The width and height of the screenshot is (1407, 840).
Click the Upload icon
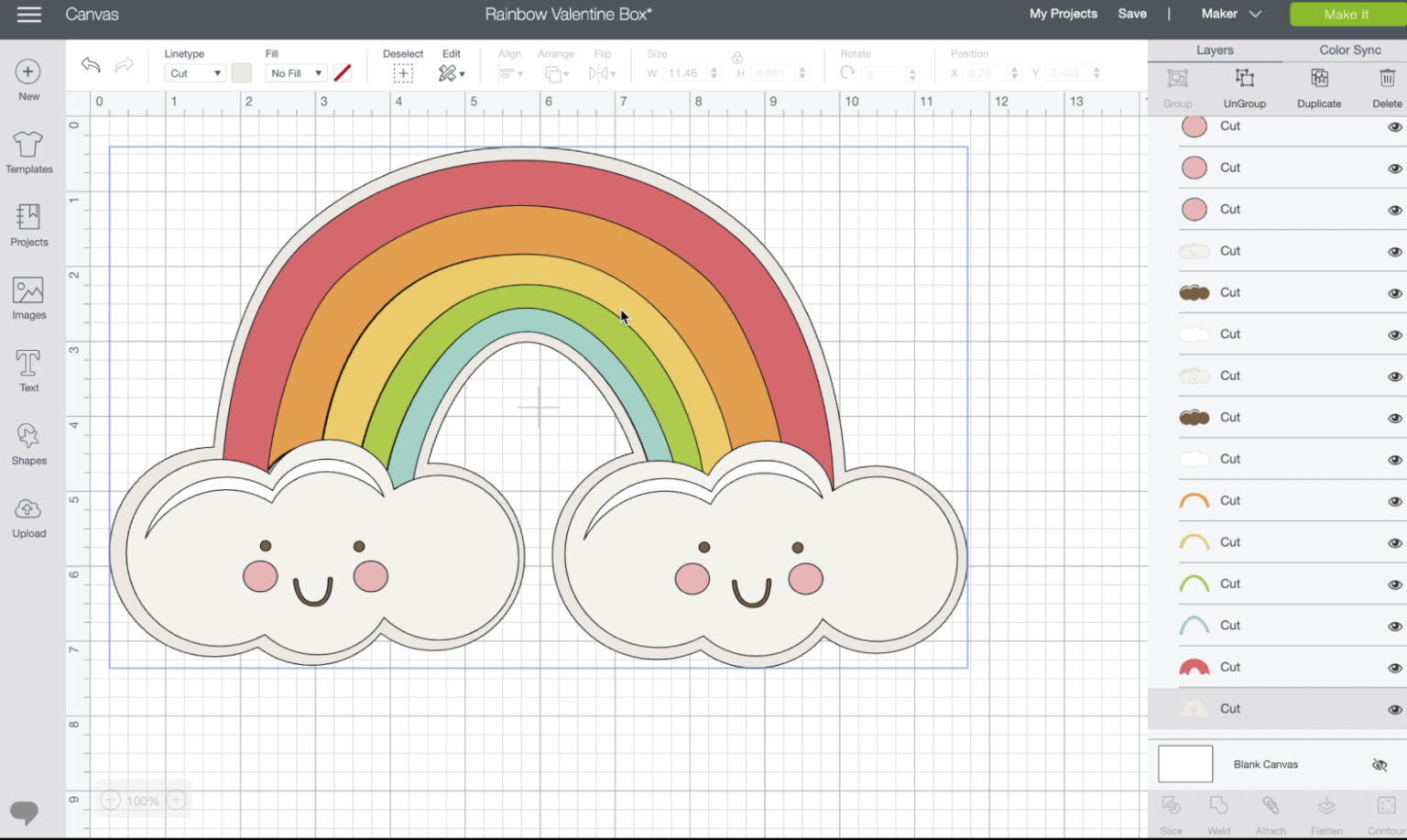point(27,518)
